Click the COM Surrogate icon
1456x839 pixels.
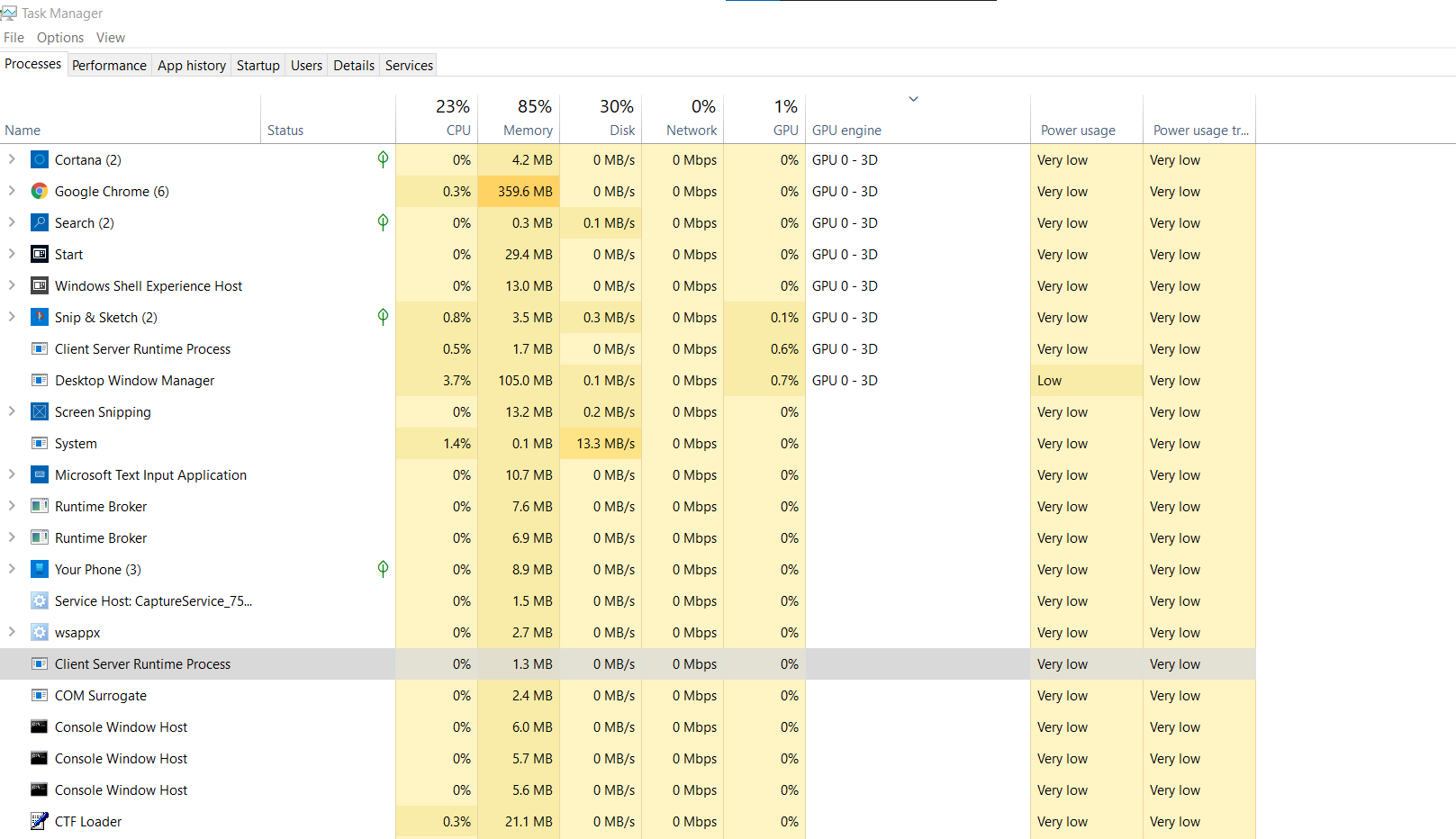pyautogui.click(x=40, y=696)
